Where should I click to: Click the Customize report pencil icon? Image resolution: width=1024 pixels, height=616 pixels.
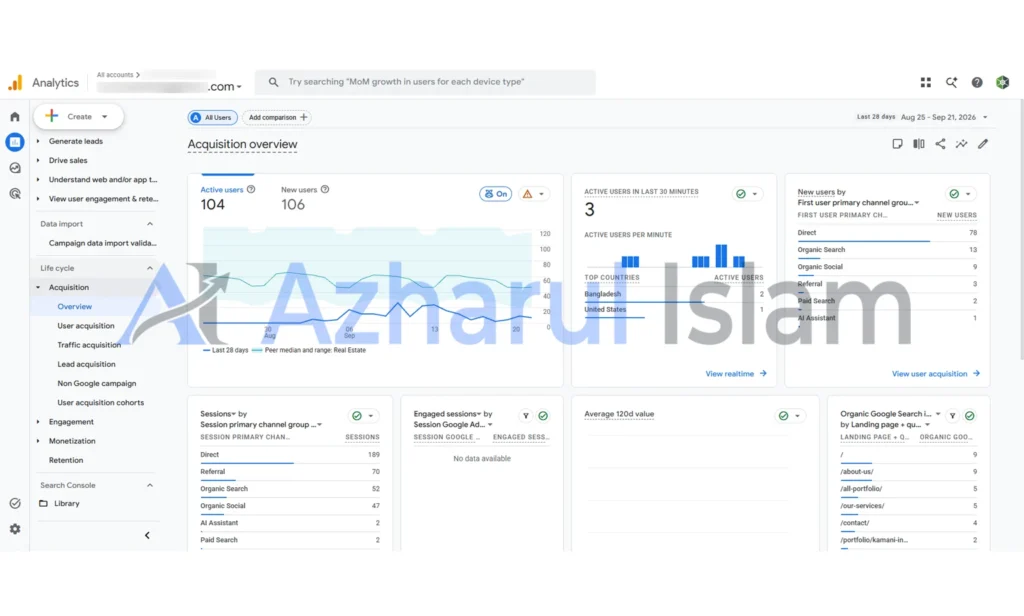[x=983, y=144]
